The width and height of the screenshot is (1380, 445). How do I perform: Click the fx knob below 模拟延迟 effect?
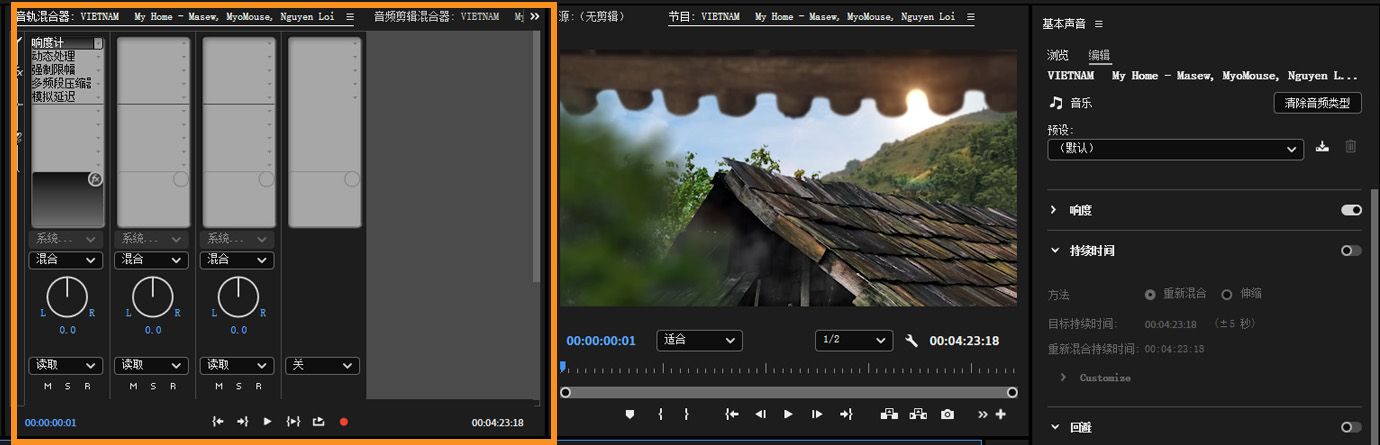95,179
